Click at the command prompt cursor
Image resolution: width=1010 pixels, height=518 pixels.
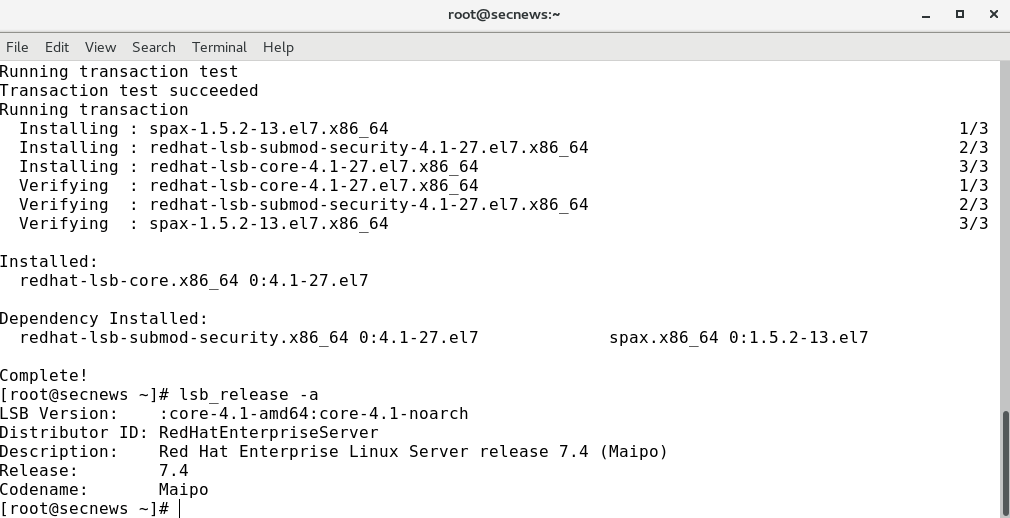tap(180, 509)
